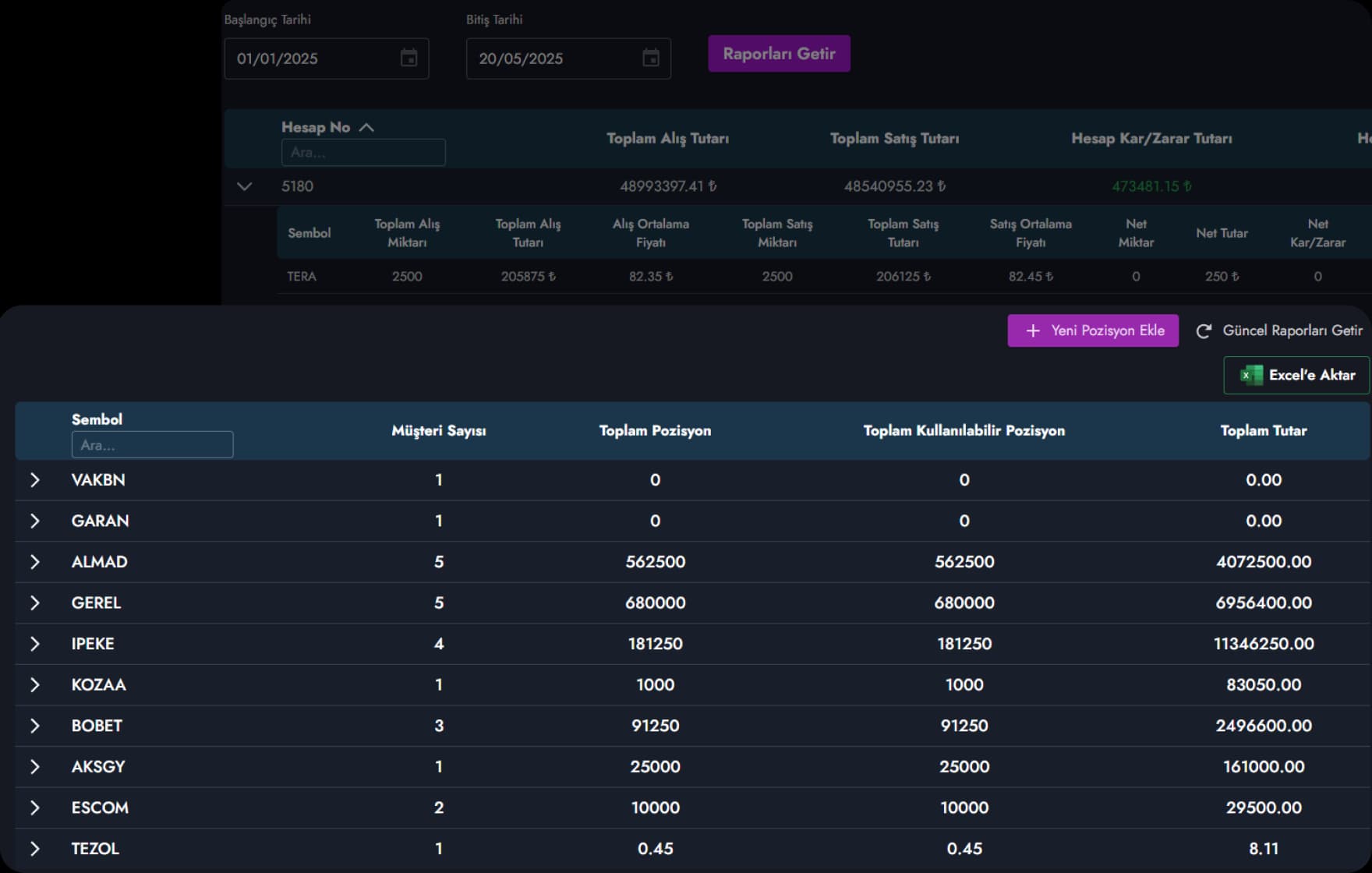
Task: Click the Raporları Getir button
Action: [778, 54]
